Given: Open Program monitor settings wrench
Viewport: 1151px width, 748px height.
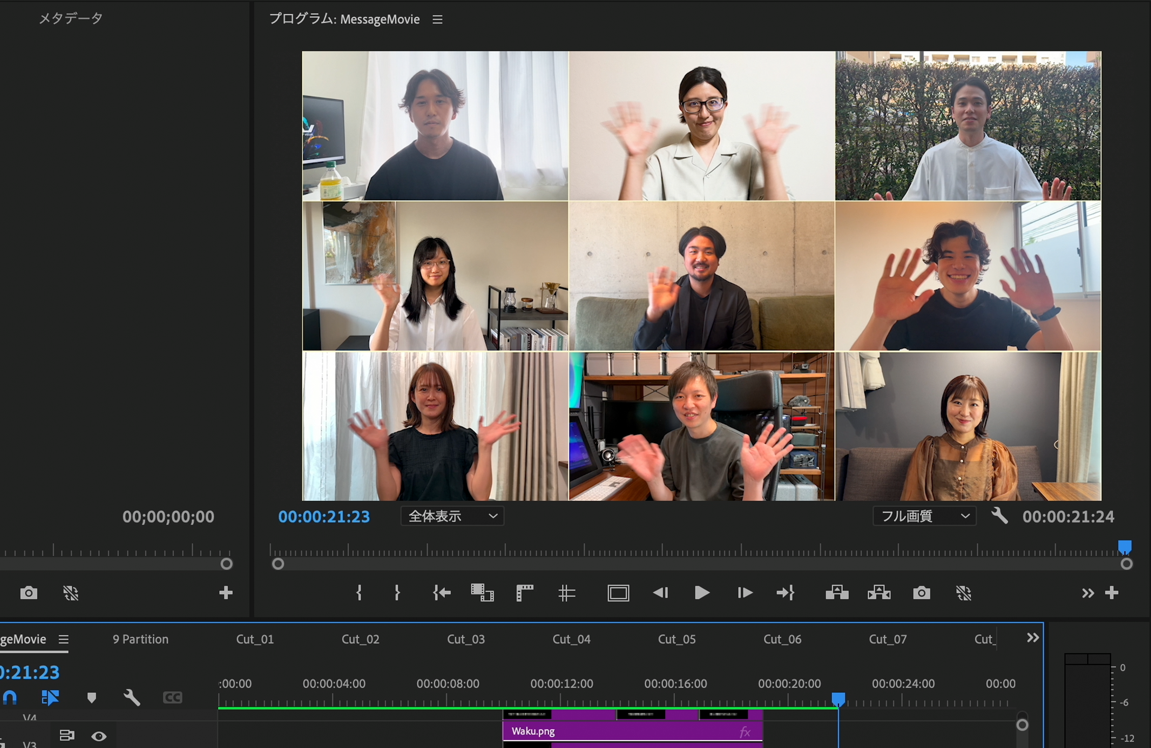Looking at the screenshot, I should click(999, 515).
